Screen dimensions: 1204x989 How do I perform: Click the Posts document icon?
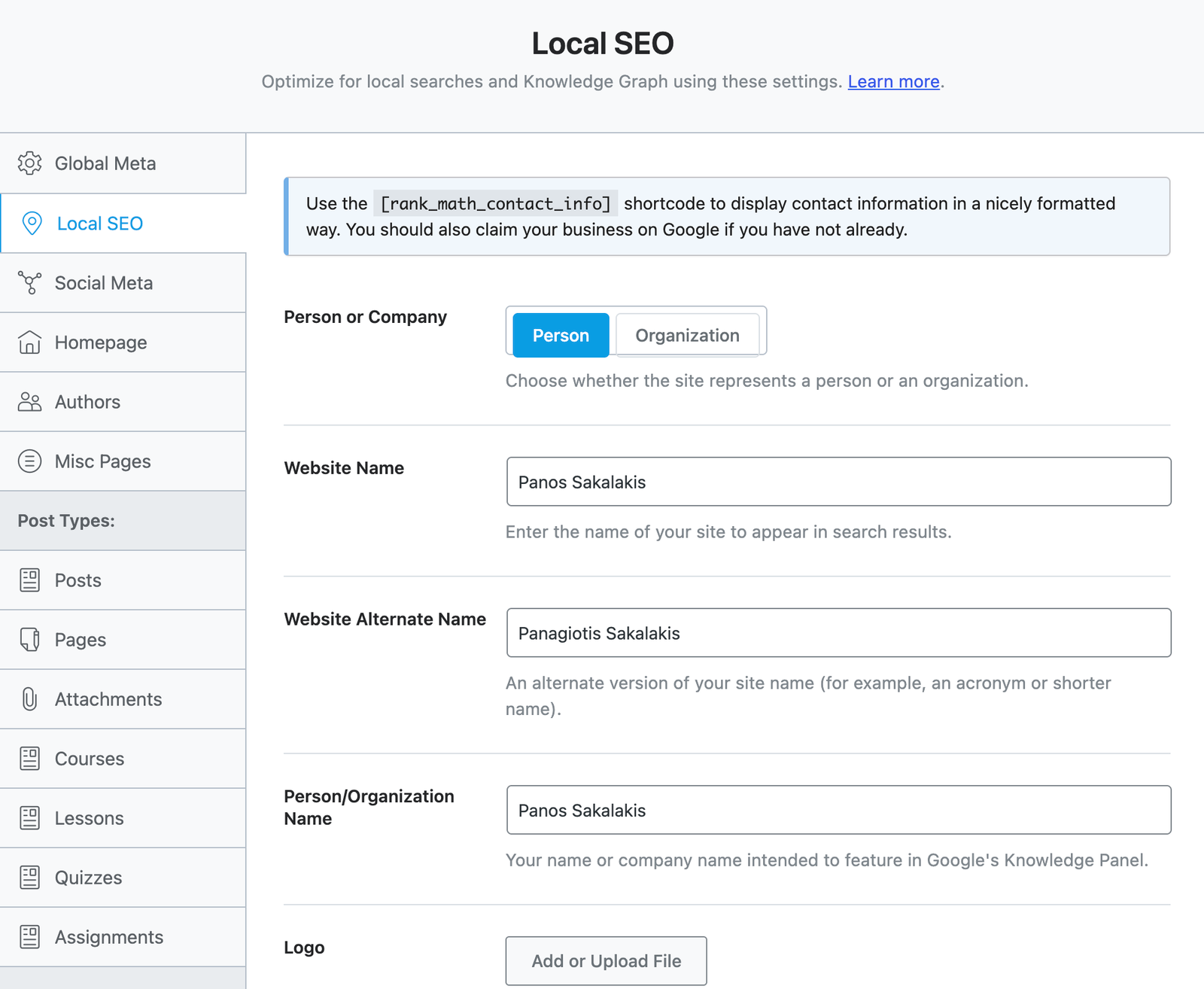(30, 580)
